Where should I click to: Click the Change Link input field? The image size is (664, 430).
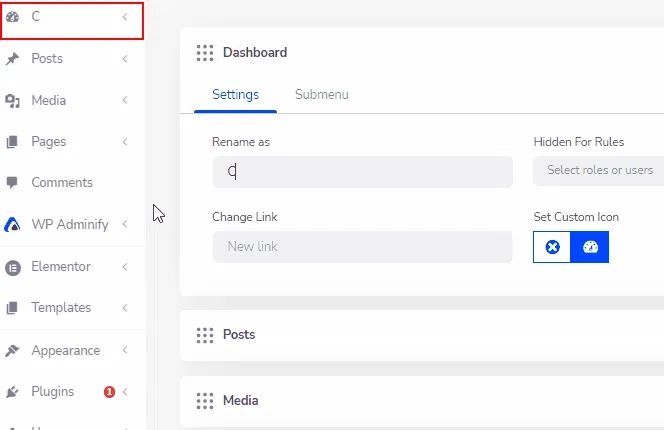pyautogui.click(x=363, y=247)
